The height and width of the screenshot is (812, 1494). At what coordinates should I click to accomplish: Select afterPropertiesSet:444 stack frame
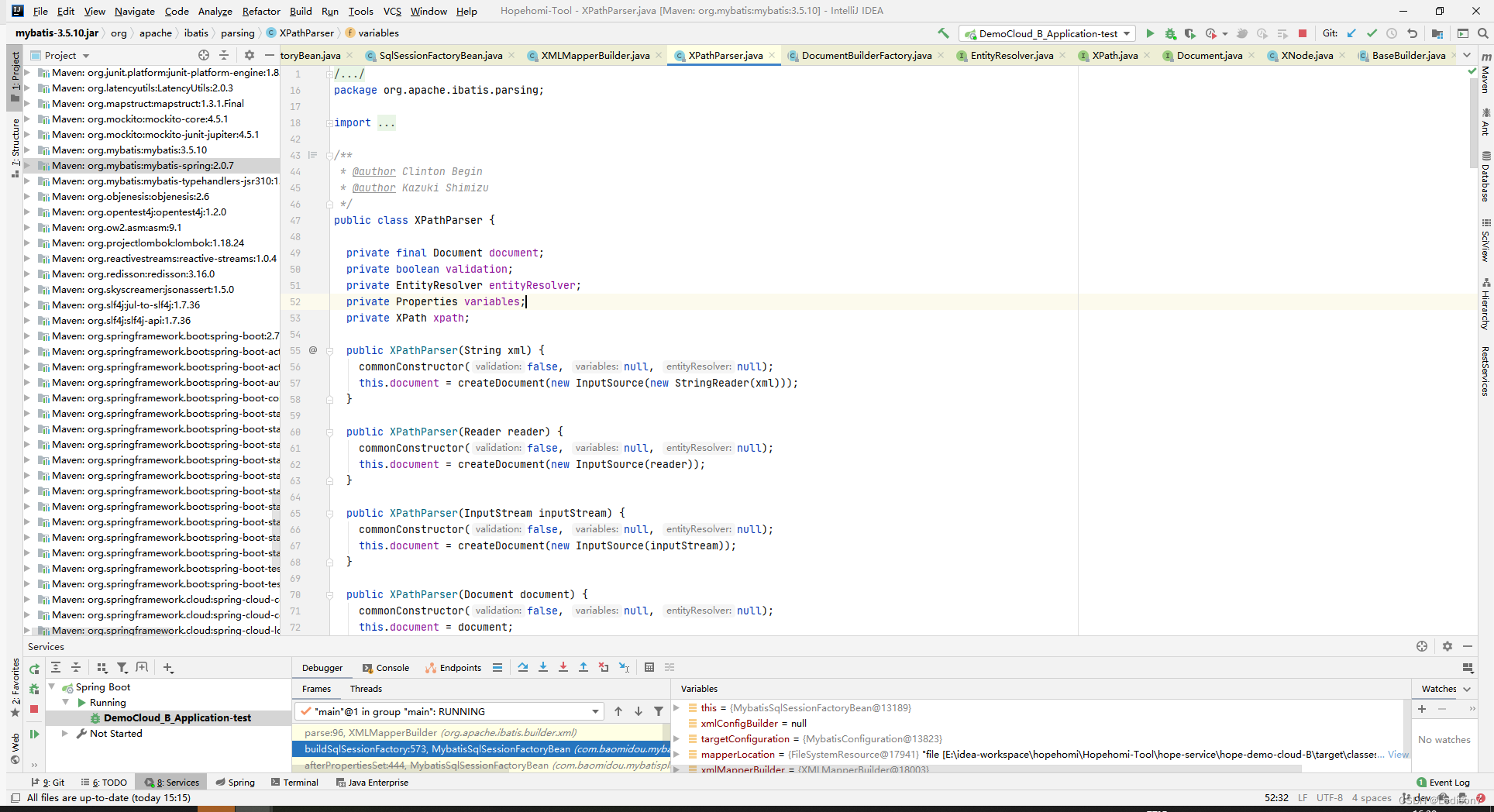click(x=480, y=765)
